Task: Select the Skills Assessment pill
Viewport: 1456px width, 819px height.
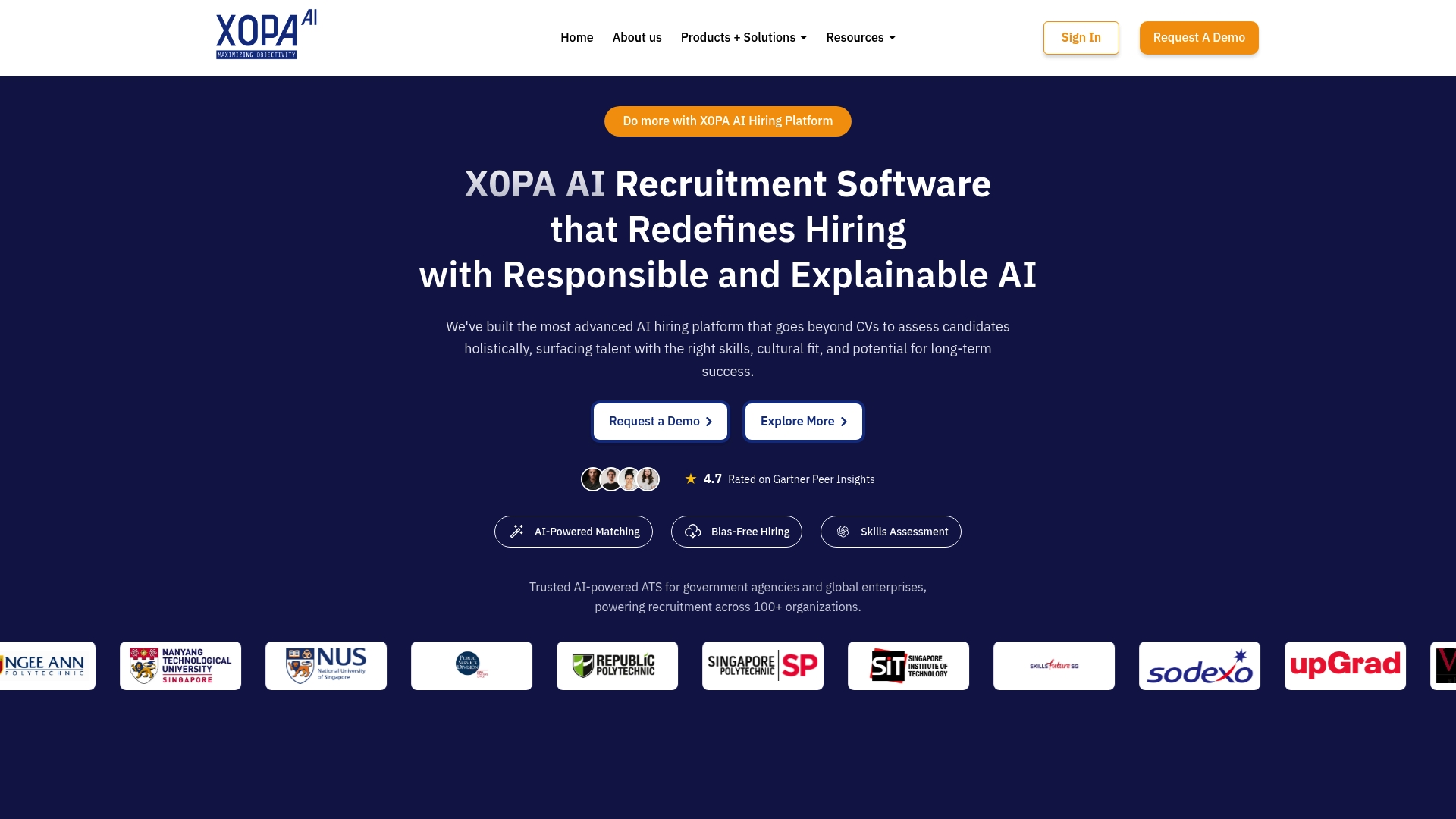Action: tap(890, 532)
